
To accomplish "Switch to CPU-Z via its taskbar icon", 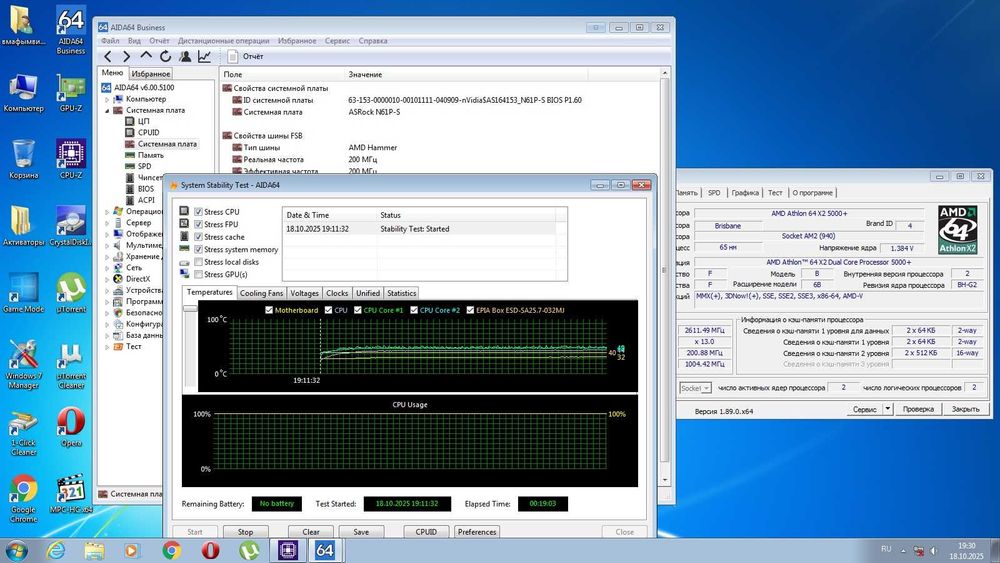I will [288, 550].
